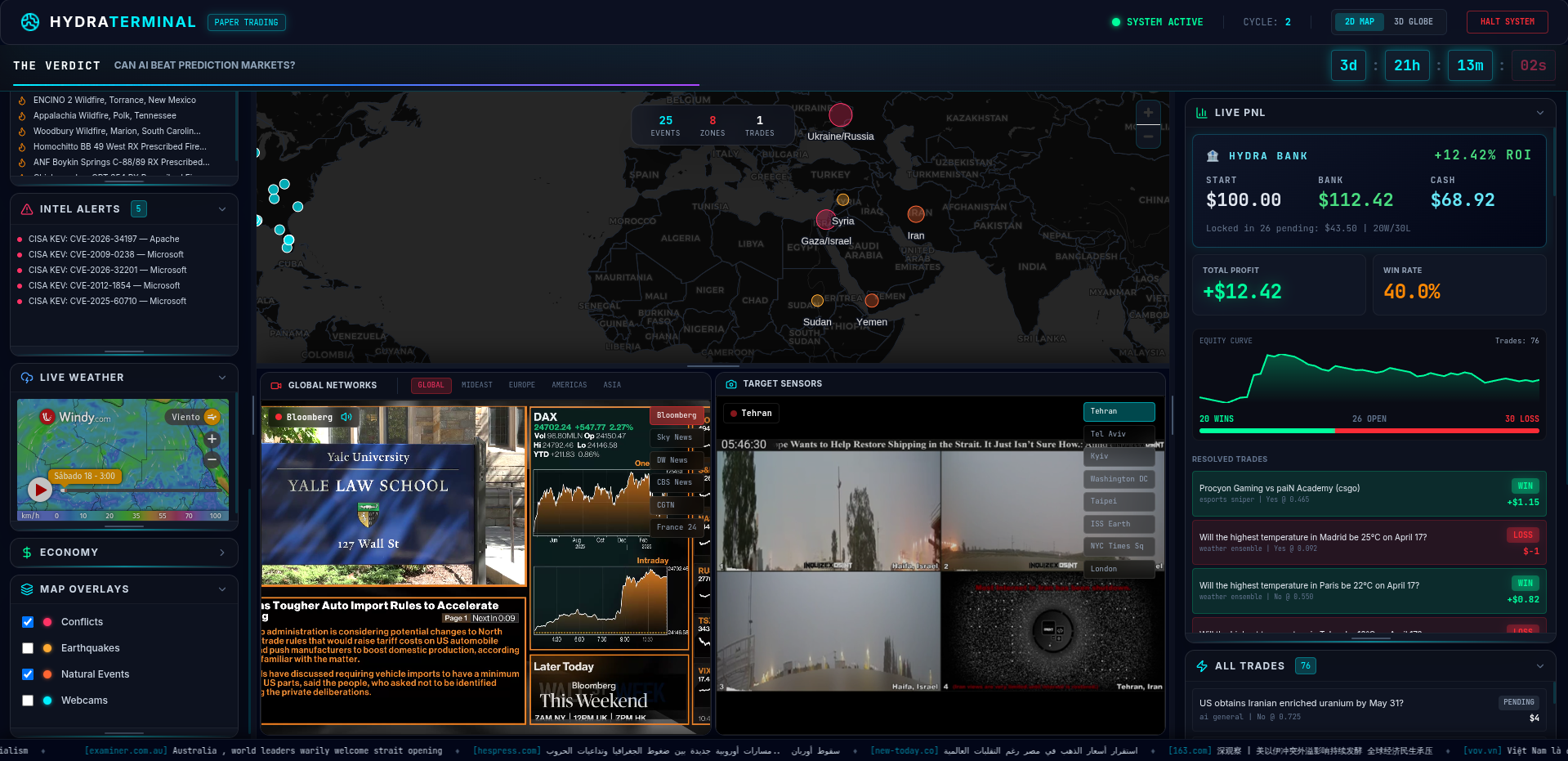Click the HydraTerminal logo icon
The width and height of the screenshot is (1568, 761).
[x=30, y=22]
